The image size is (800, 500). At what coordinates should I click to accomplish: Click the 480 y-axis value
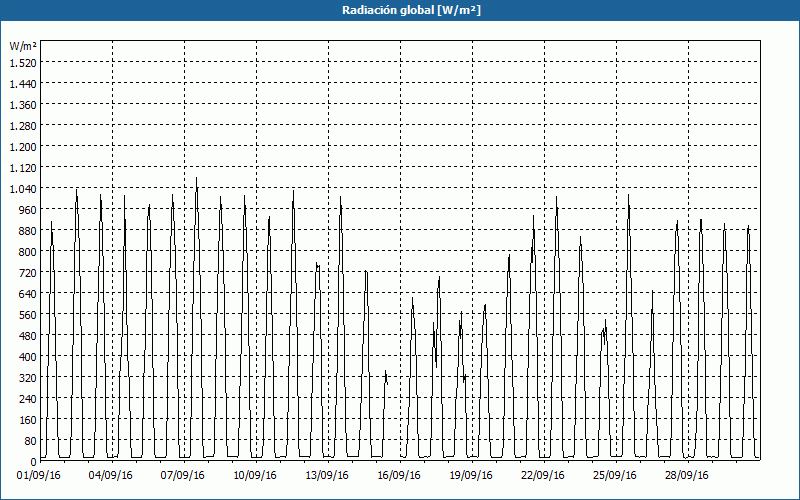click(x=28, y=336)
